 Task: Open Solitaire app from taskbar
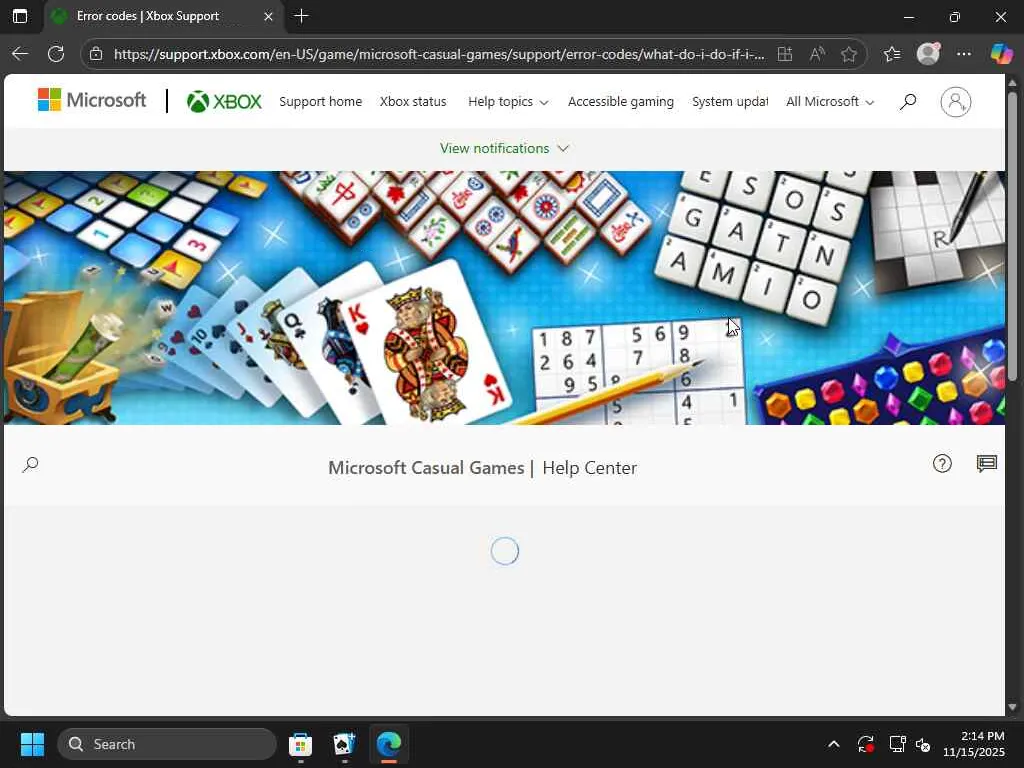[344, 744]
